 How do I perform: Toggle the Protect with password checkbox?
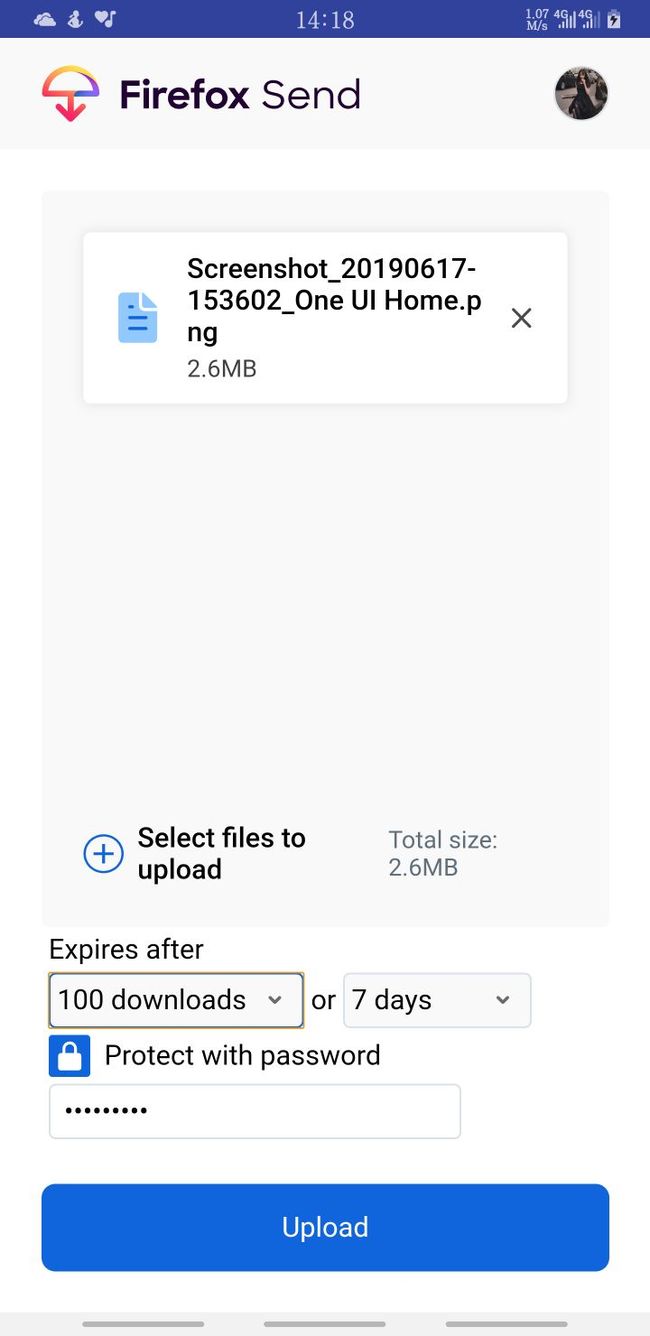(69, 1055)
